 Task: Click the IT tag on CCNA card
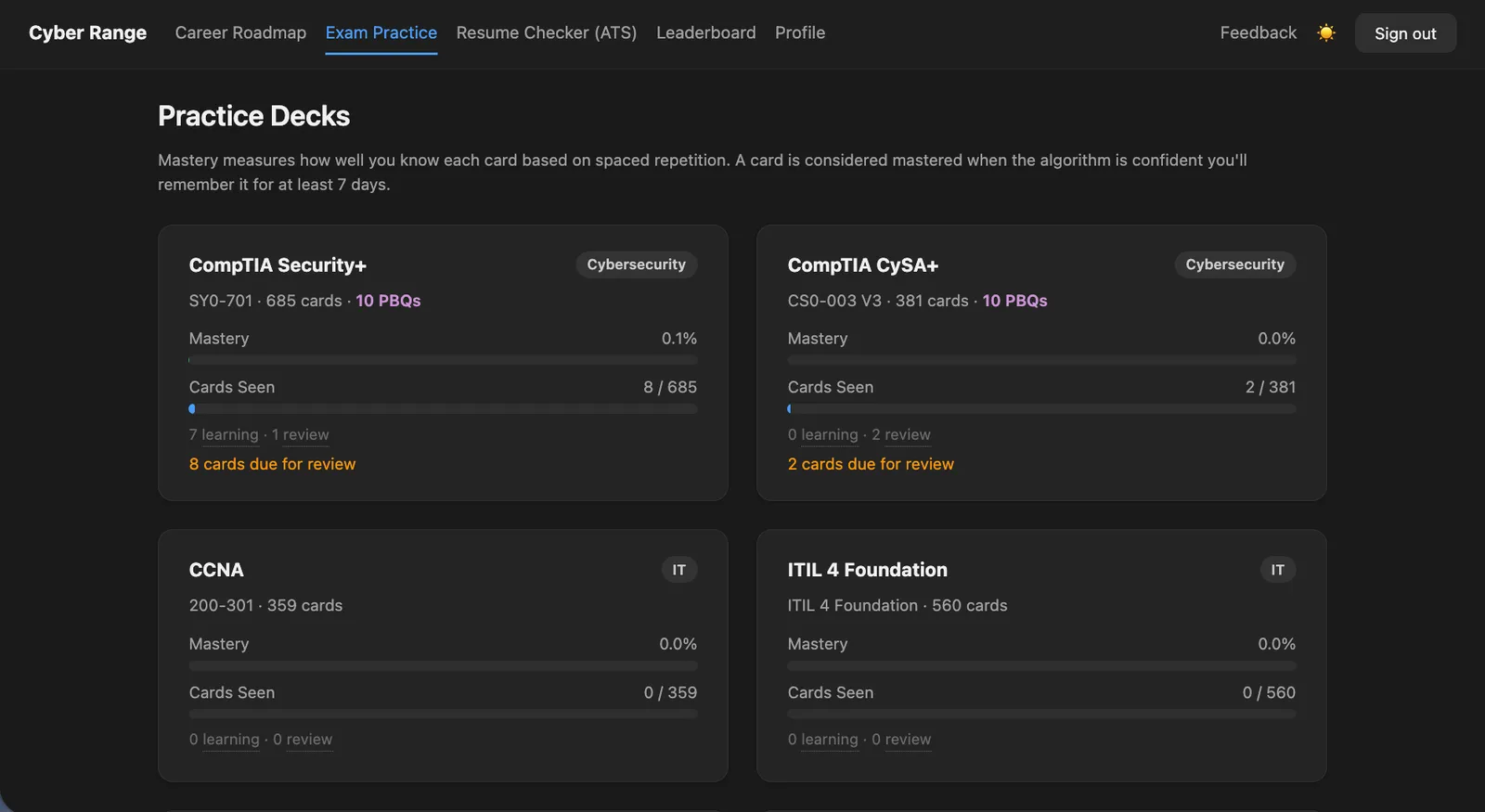pyautogui.click(x=679, y=570)
